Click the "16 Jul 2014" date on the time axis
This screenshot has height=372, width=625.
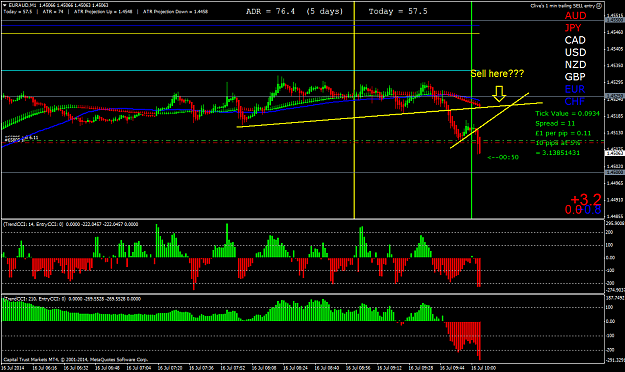[x=13, y=368]
